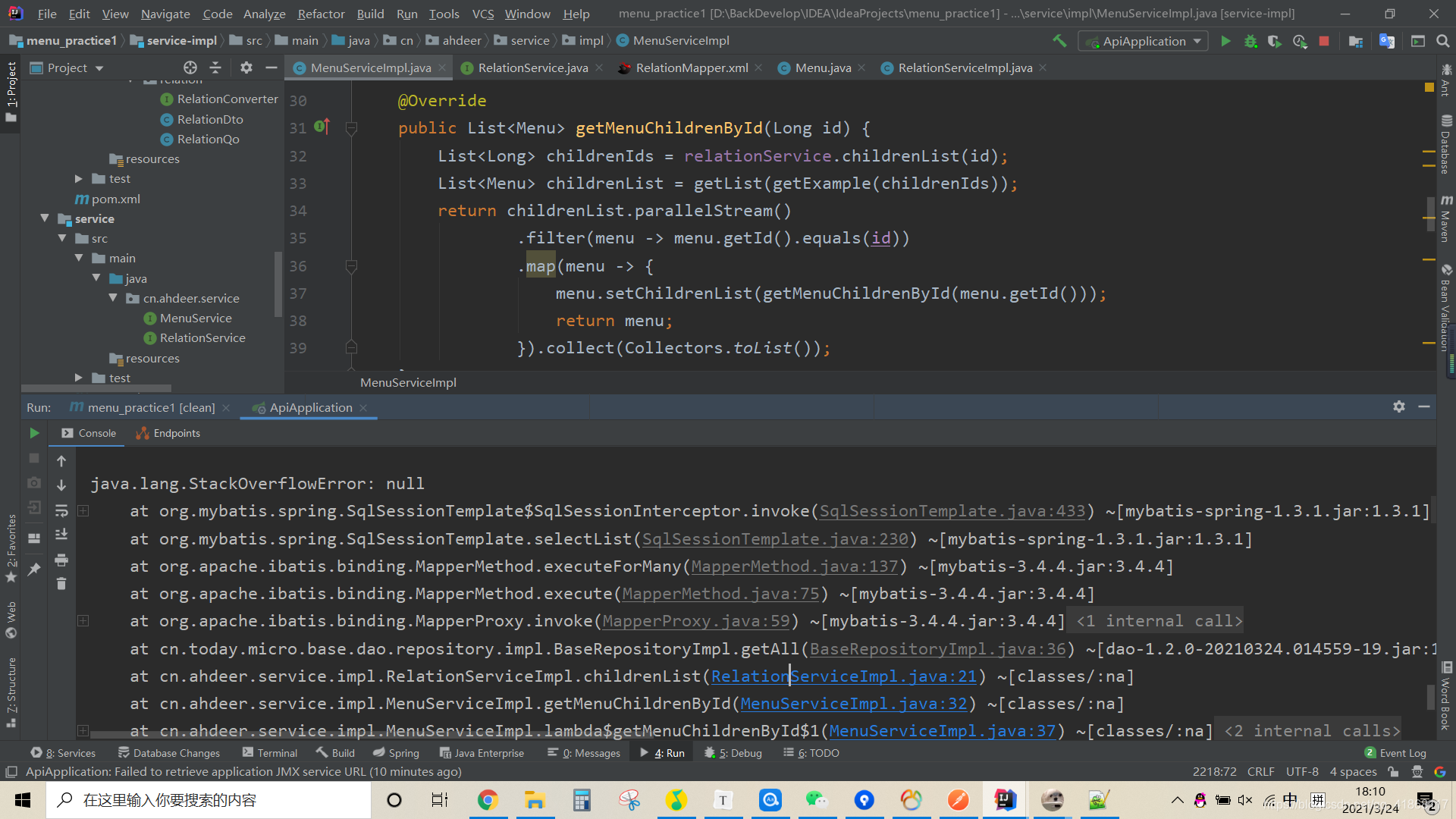Screen dimensions: 1456x819
Task: Open the Event Log button
Action: 1395,753
